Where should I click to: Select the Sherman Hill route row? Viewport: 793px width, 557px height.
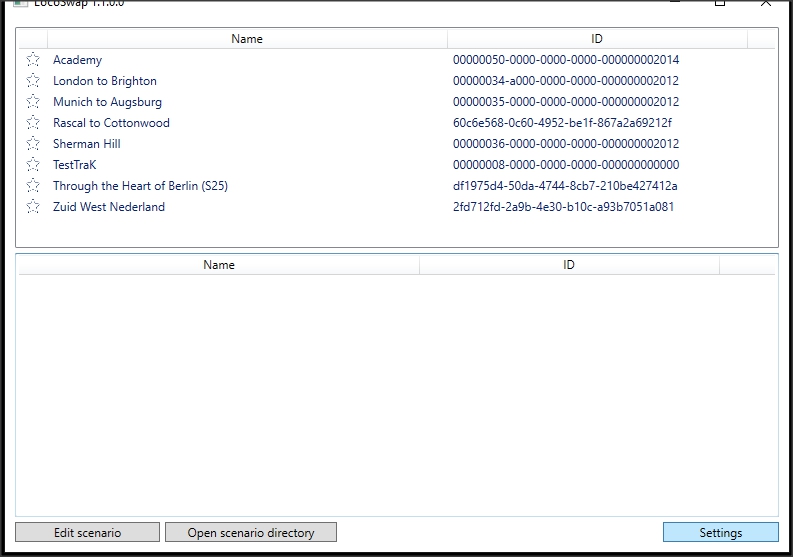pos(87,144)
